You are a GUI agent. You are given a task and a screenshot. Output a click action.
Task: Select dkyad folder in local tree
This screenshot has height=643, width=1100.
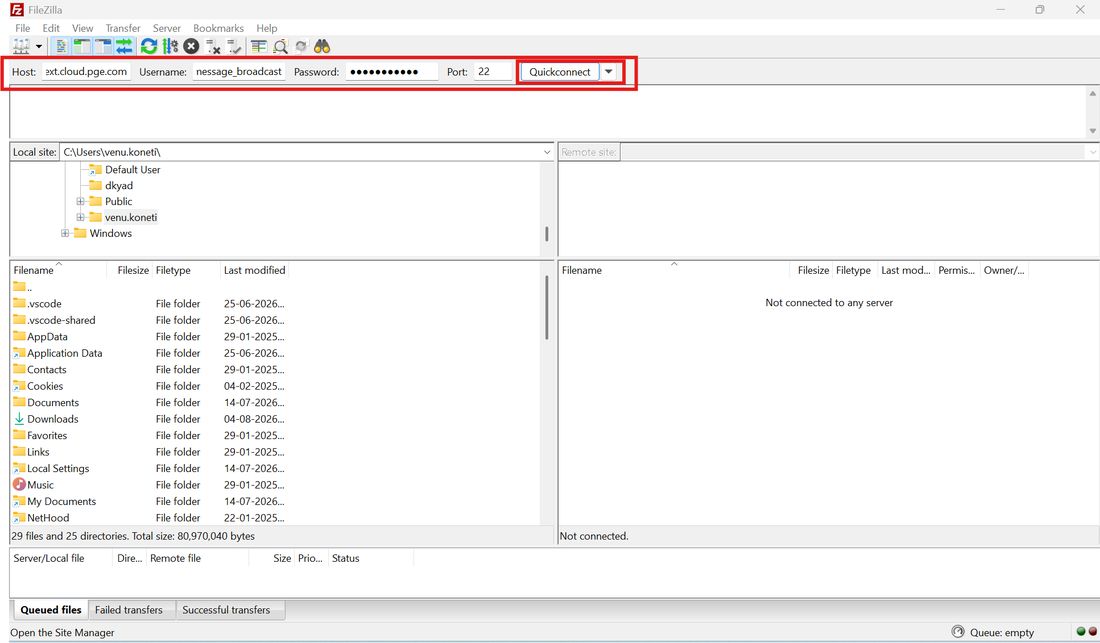pos(119,186)
